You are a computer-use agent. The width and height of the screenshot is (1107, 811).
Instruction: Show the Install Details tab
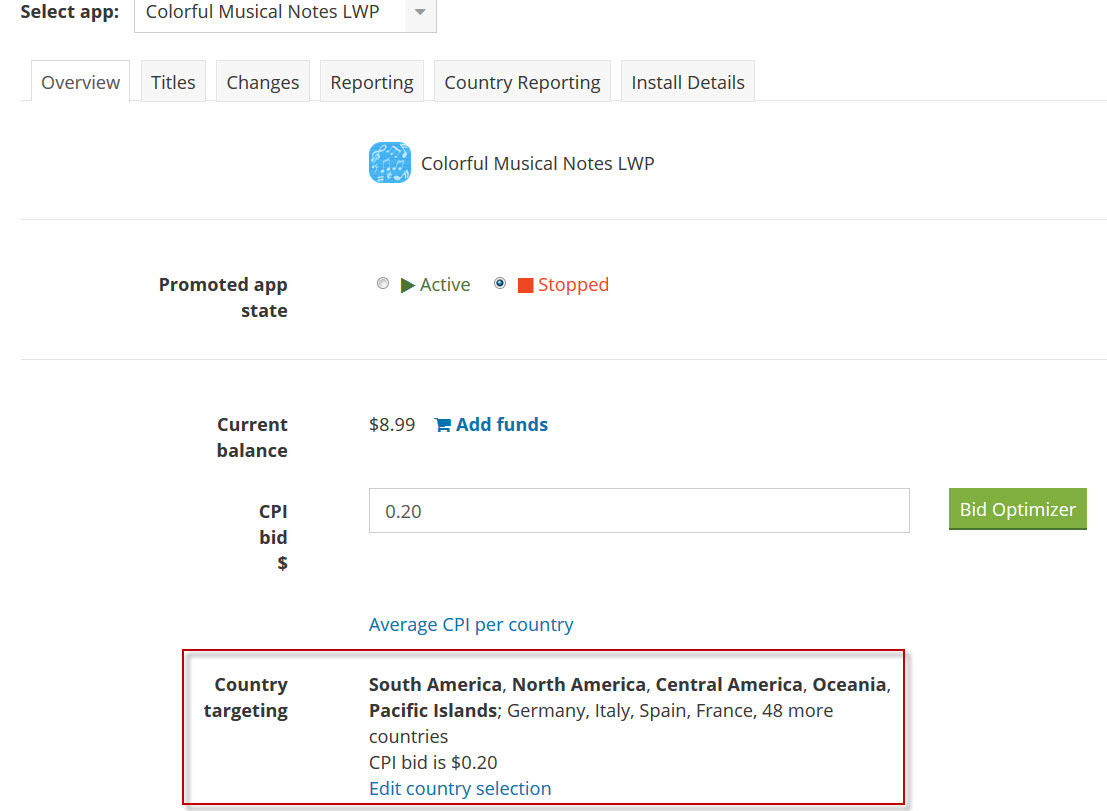pyautogui.click(x=688, y=82)
